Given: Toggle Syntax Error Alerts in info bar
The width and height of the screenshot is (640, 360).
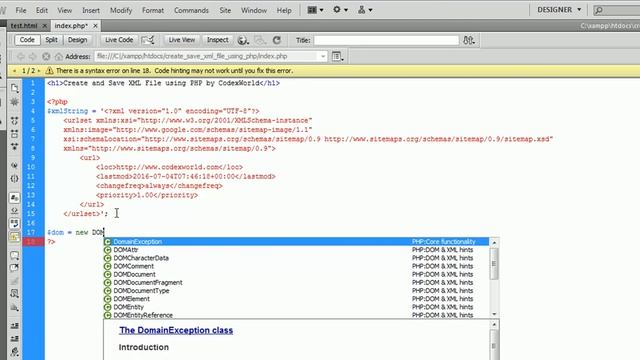Looking at the screenshot, I should point(15,236).
